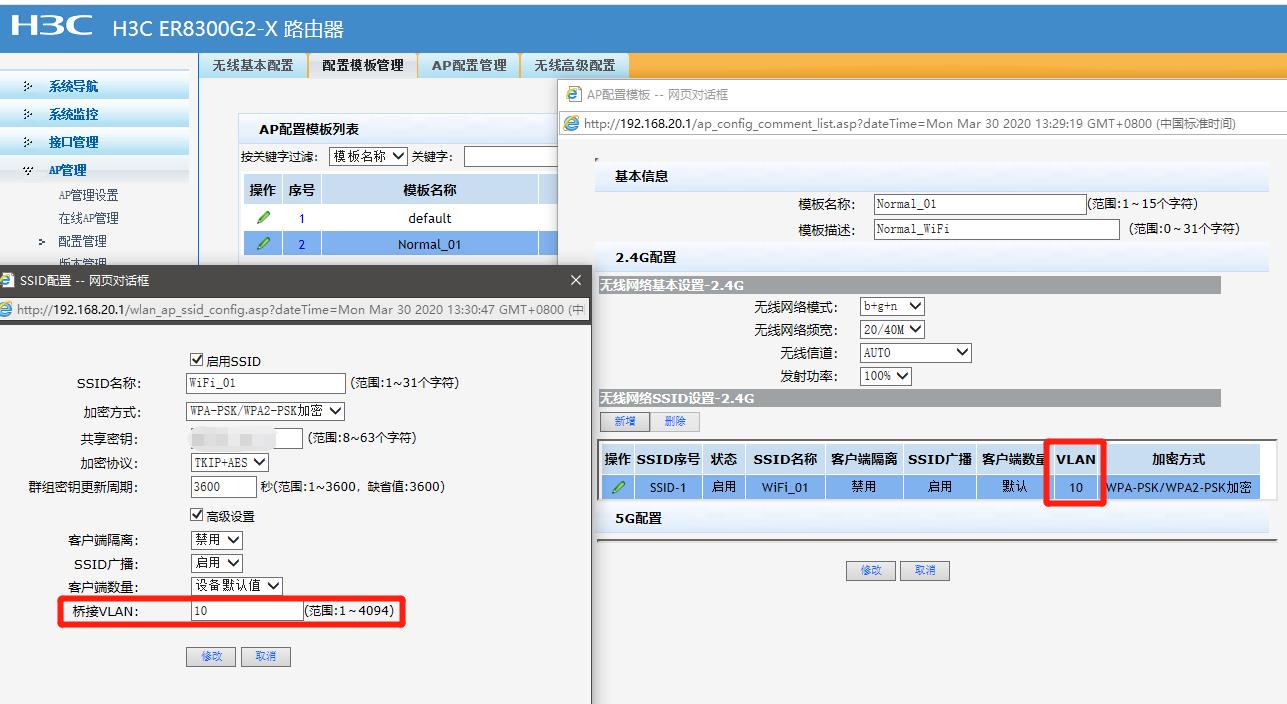Expand the 接口管理 sidebar menu

tap(73, 142)
